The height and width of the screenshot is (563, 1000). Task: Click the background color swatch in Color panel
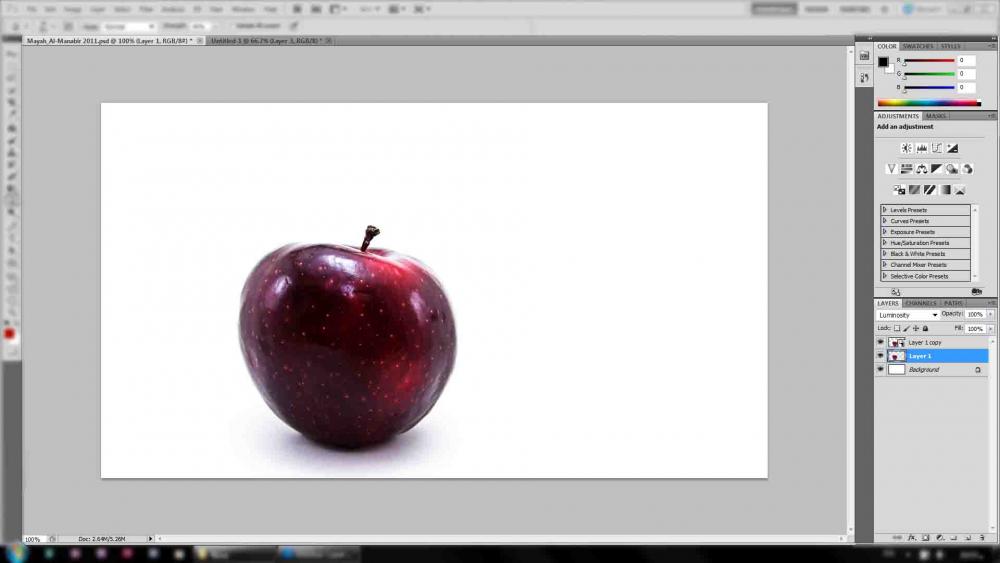click(x=890, y=69)
